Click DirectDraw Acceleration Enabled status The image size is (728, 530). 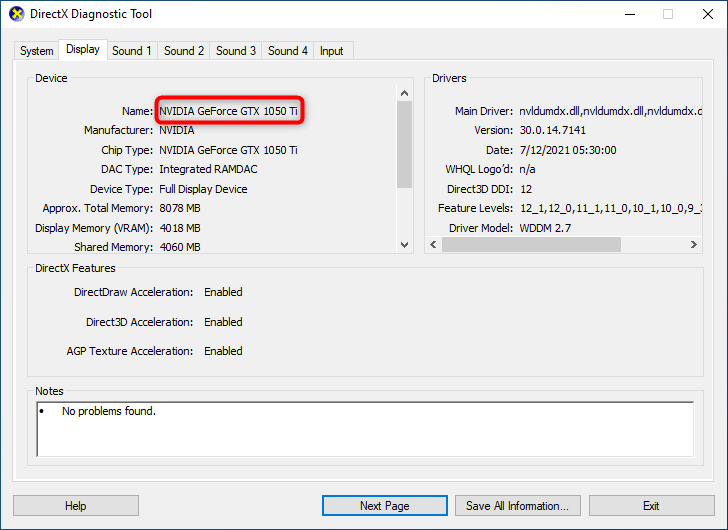[223, 292]
